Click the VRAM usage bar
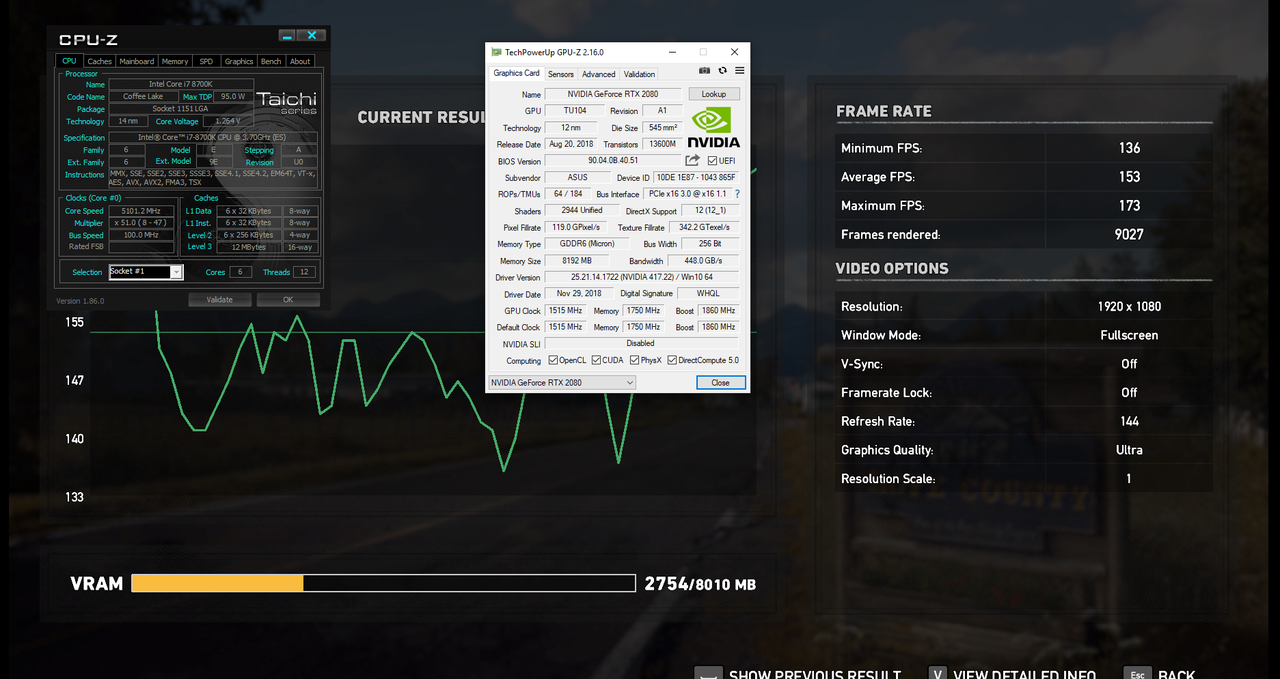1280x679 pixels. tap(384, 583)
